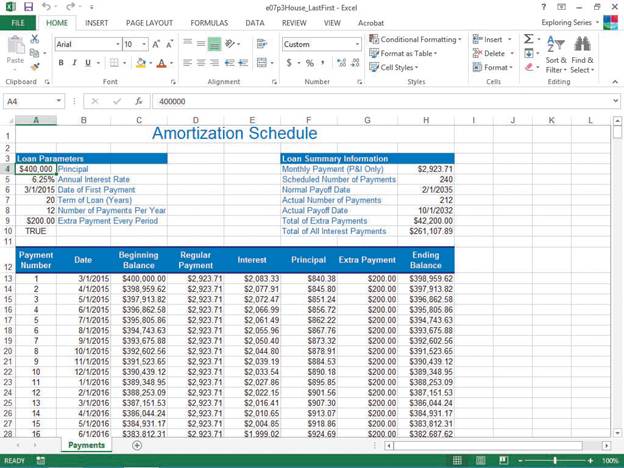Click the Insert Function fx icon

[138, 101]
